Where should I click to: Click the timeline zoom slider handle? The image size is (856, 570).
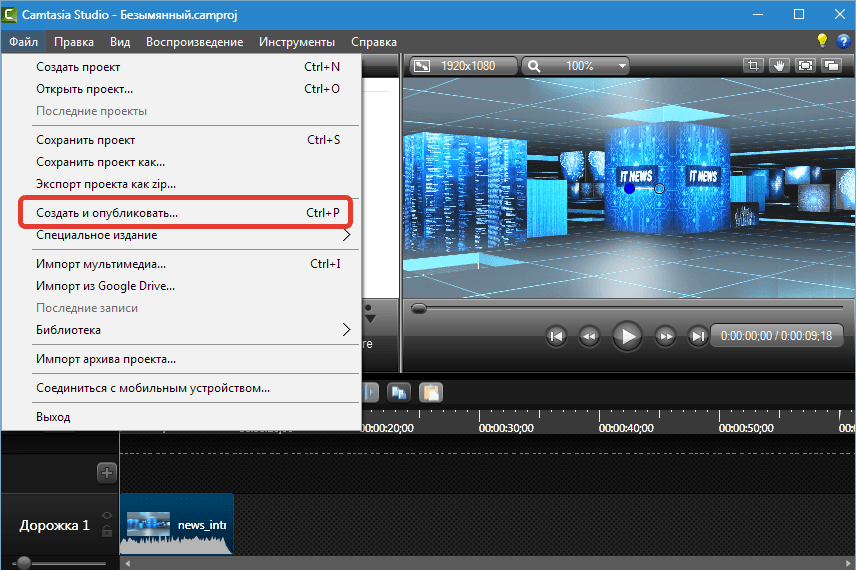[24, 562]
